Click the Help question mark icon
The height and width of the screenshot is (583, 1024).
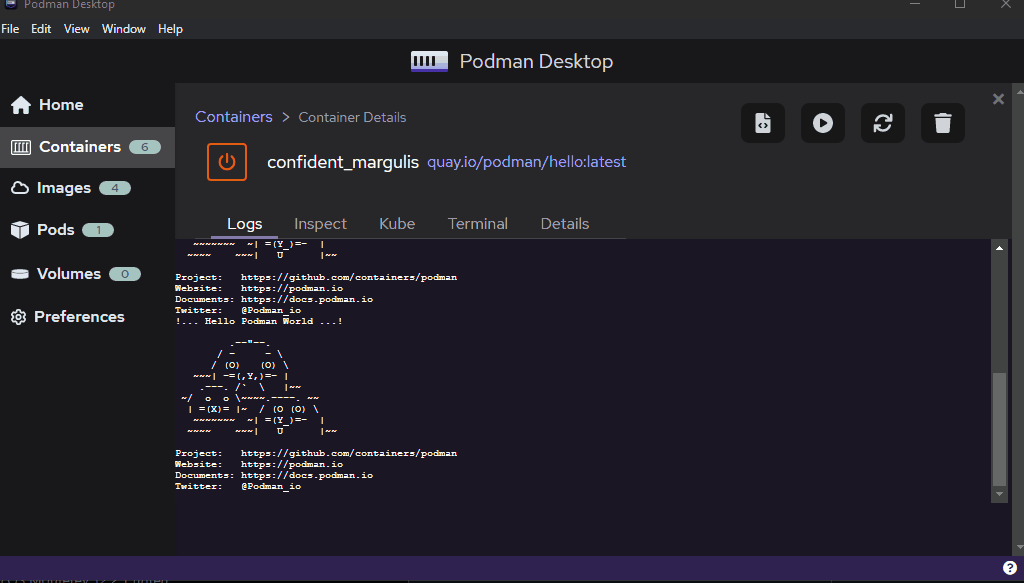click(1009, 567)
